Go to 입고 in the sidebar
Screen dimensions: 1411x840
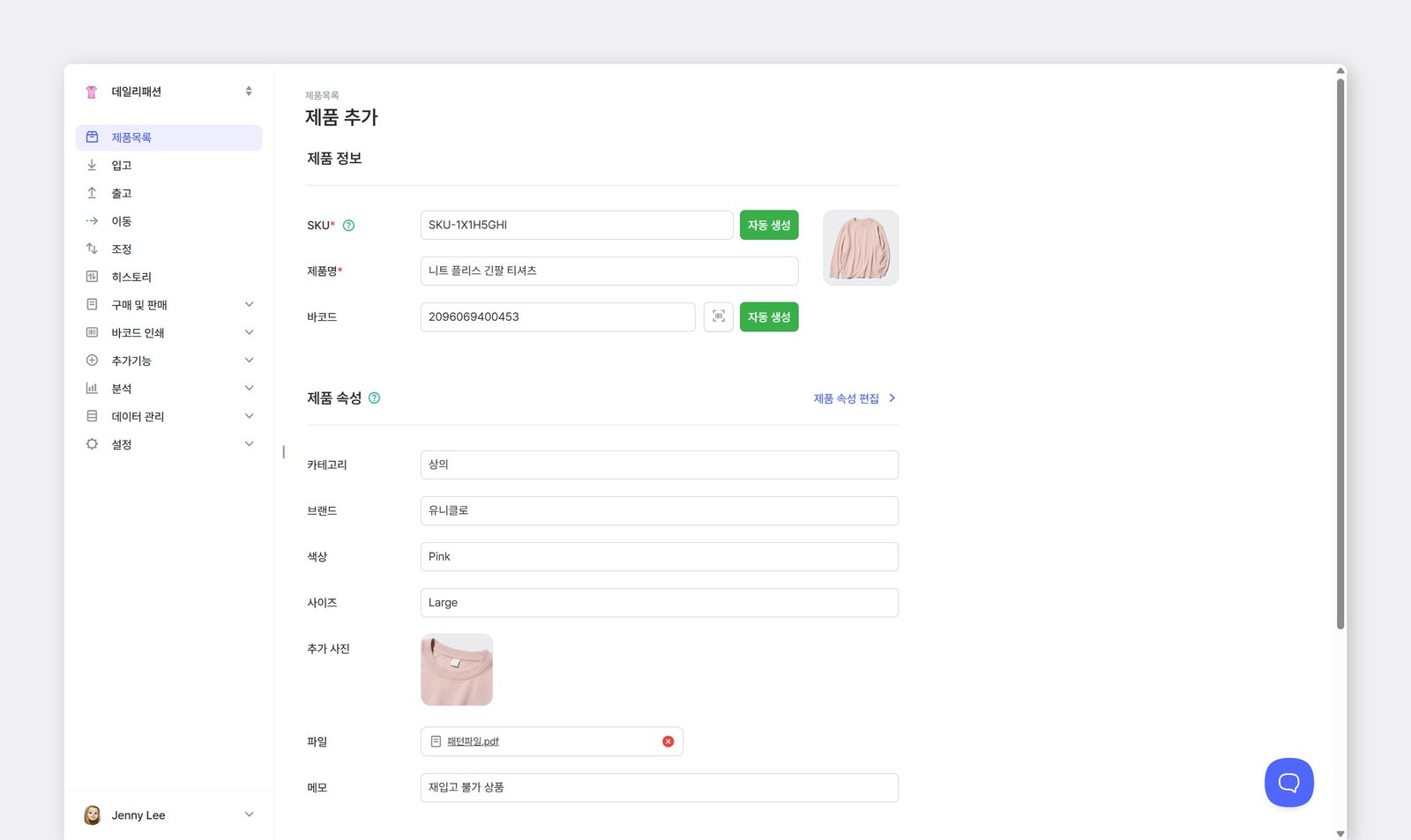click(x=169, y=165)
